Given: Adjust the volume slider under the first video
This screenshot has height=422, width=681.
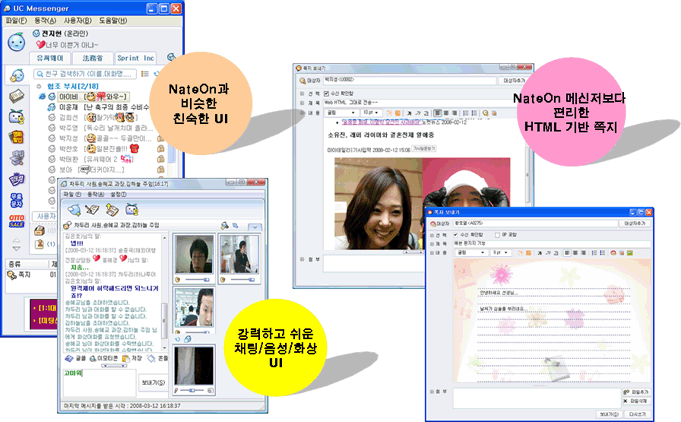Looking at the screenshot, I should click(x=190, y=279).
